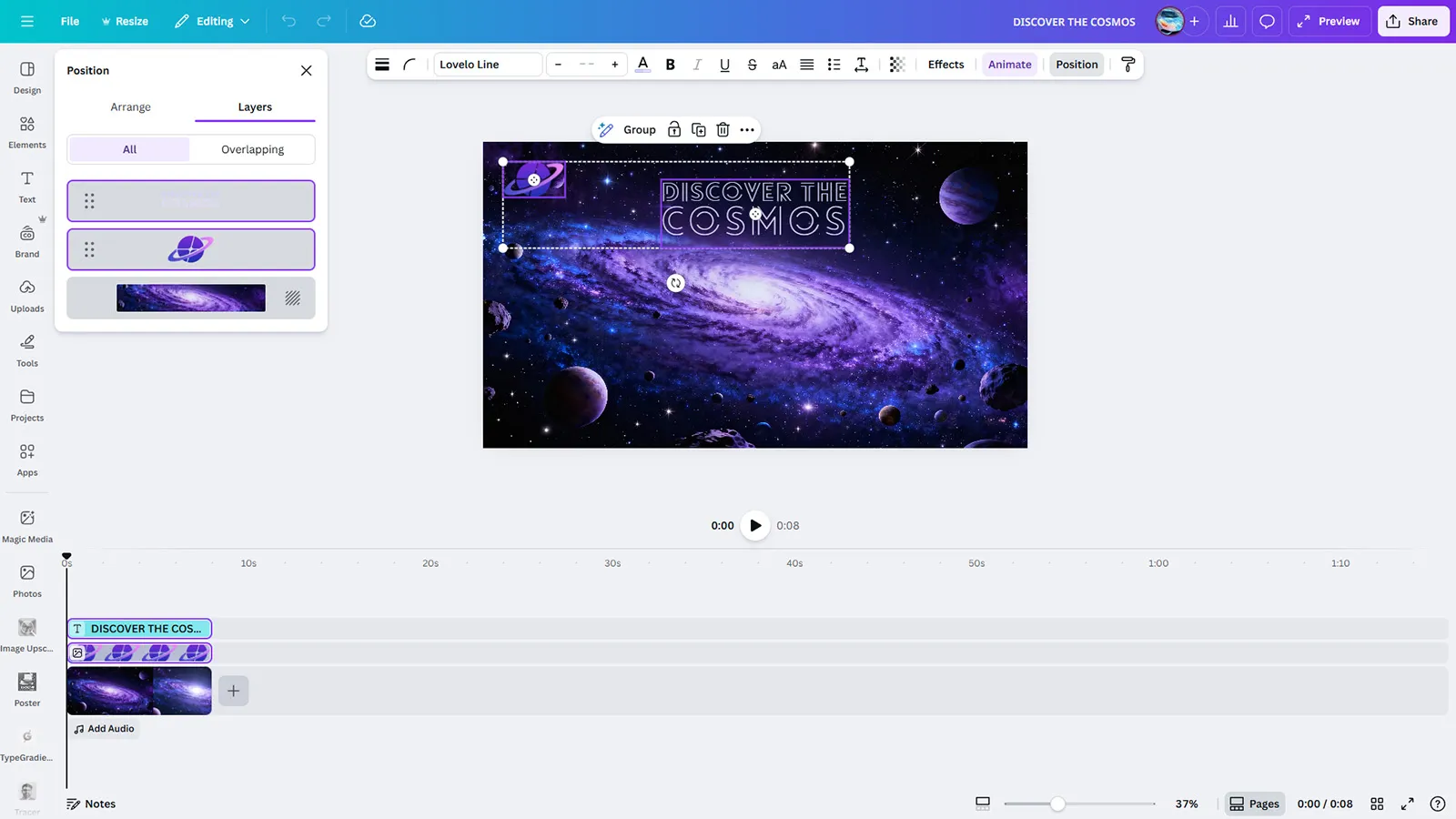Viewport: 1456px width, 819px height.
Task: Play the video from the timeline
Action: 754,525
